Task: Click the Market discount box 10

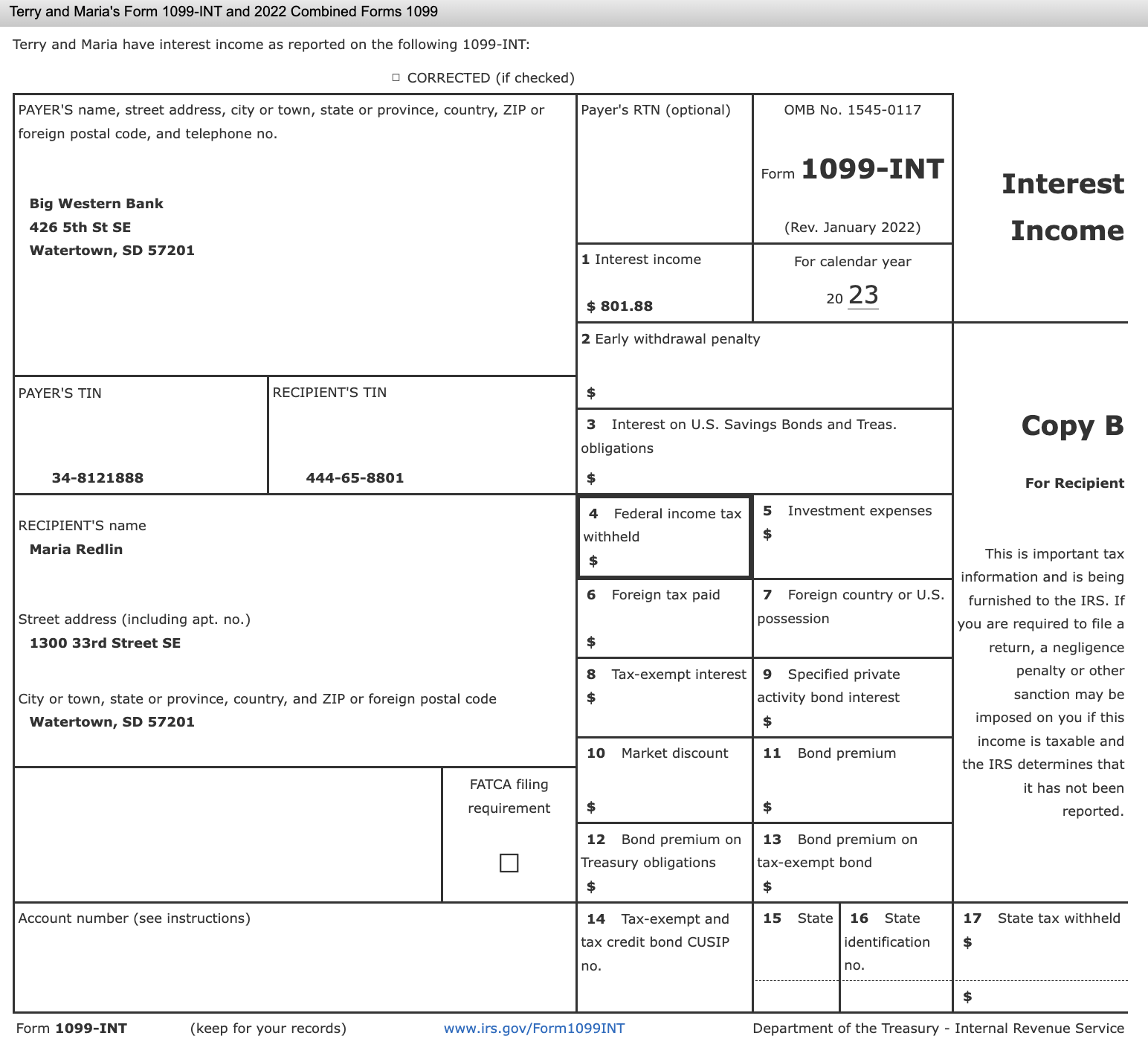Action: pyautogui.click(x=664, y=779)
